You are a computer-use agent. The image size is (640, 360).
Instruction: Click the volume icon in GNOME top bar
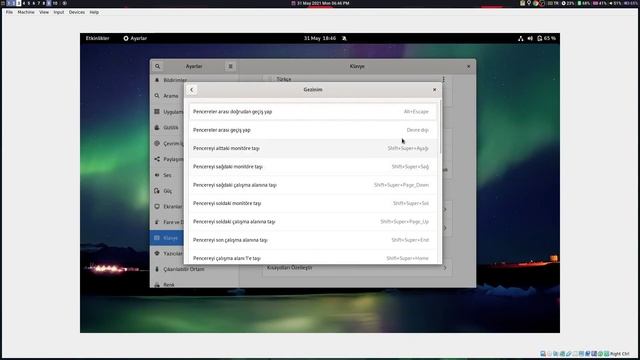click(530, 38)
